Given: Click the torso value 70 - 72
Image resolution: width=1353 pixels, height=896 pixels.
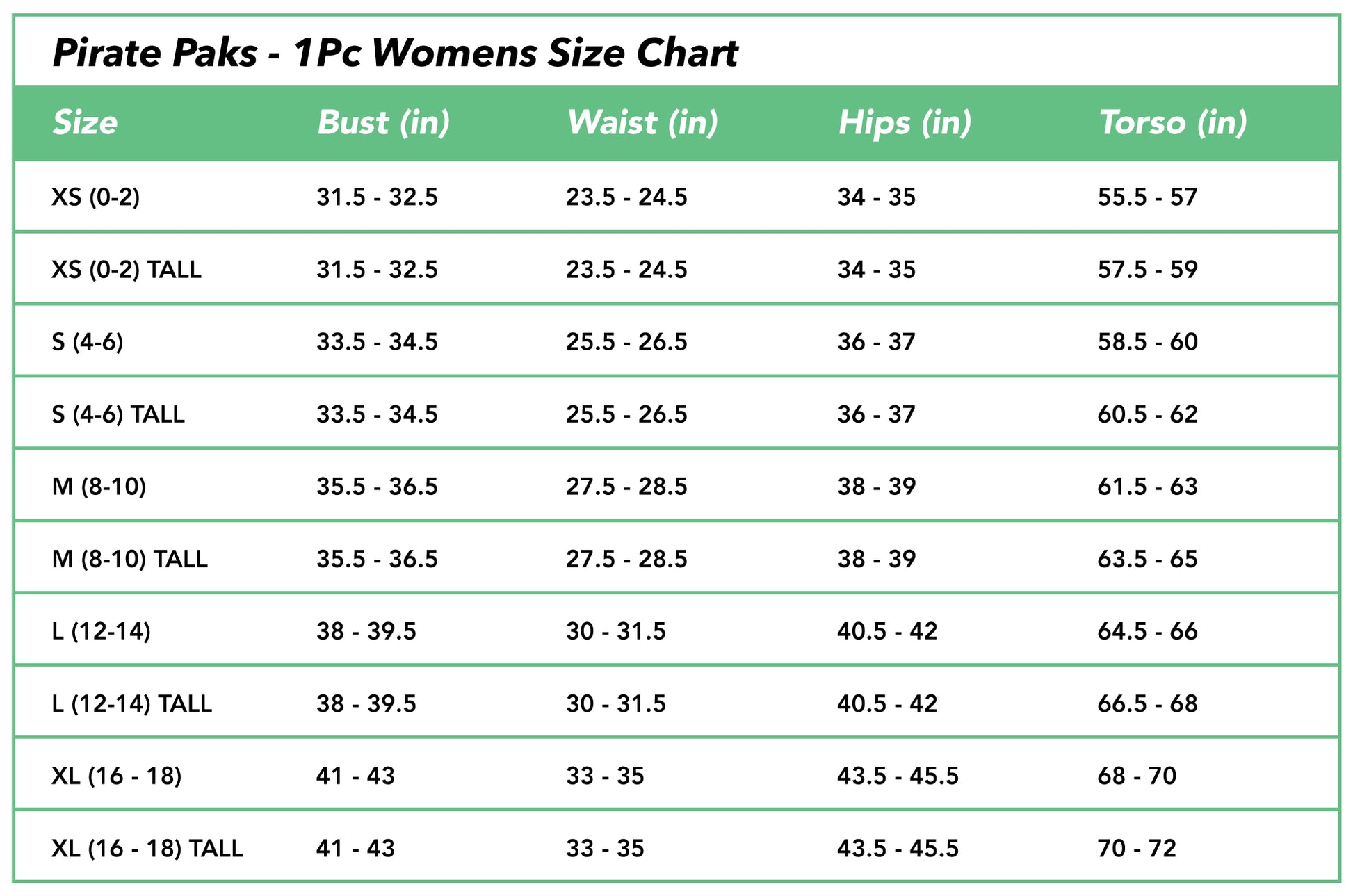Looking at the screenshot, I should [1137, 848].
